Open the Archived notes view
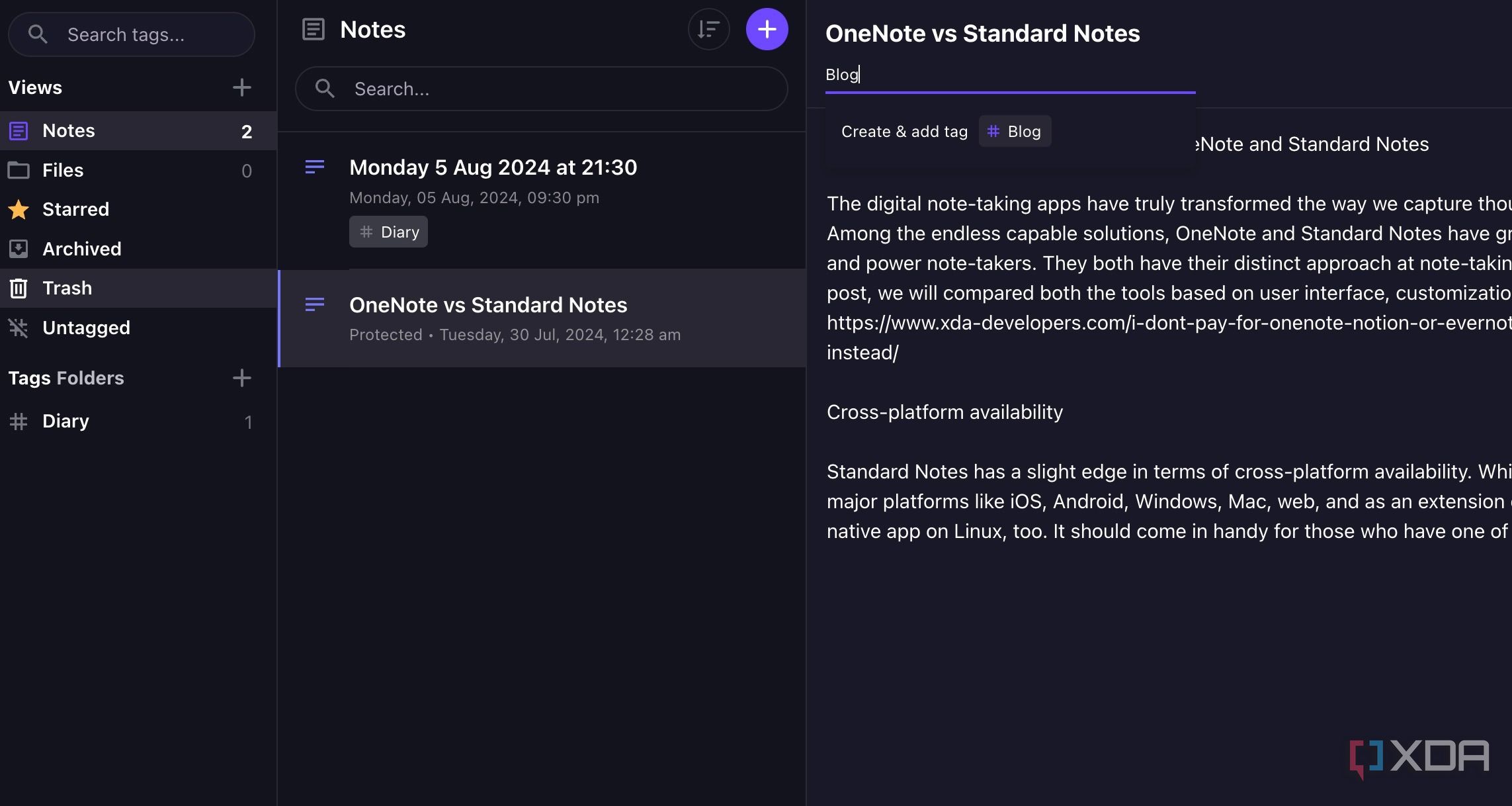1512x806 pixels. click(81, 249)
